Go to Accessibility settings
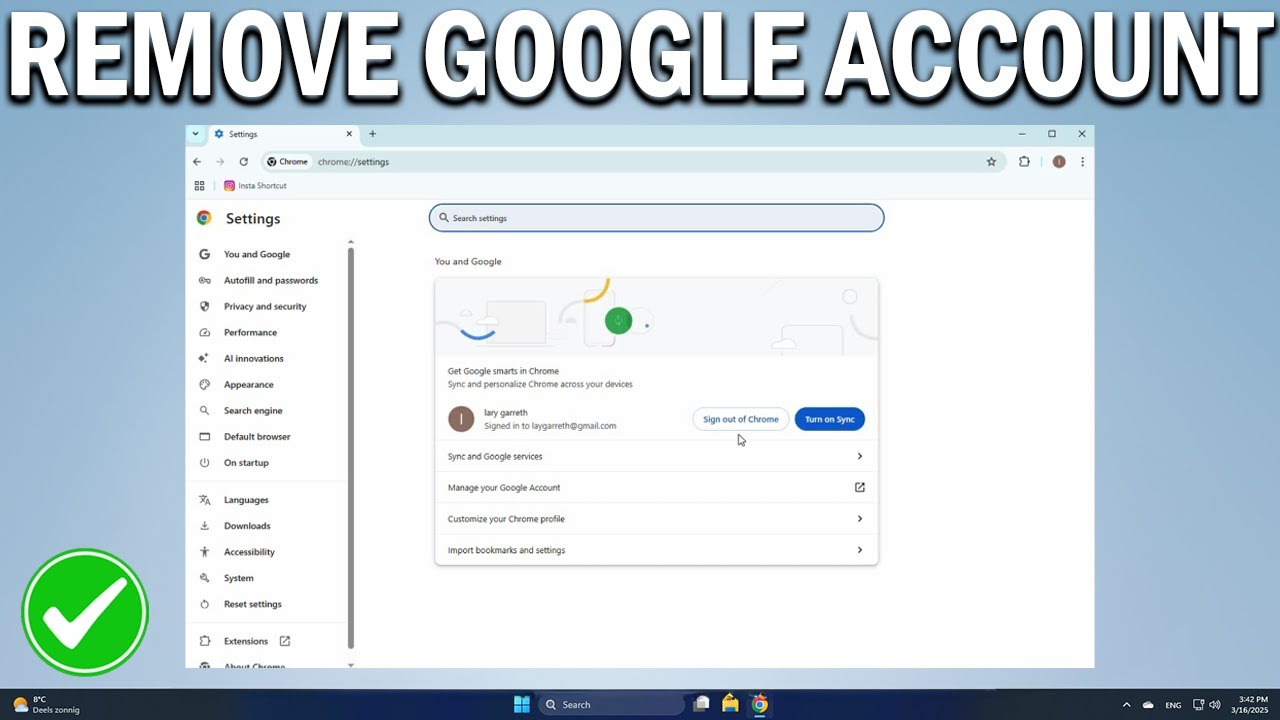Image resolution: width=1280 pixels, height=720 pixels. (x=249, y=552)
